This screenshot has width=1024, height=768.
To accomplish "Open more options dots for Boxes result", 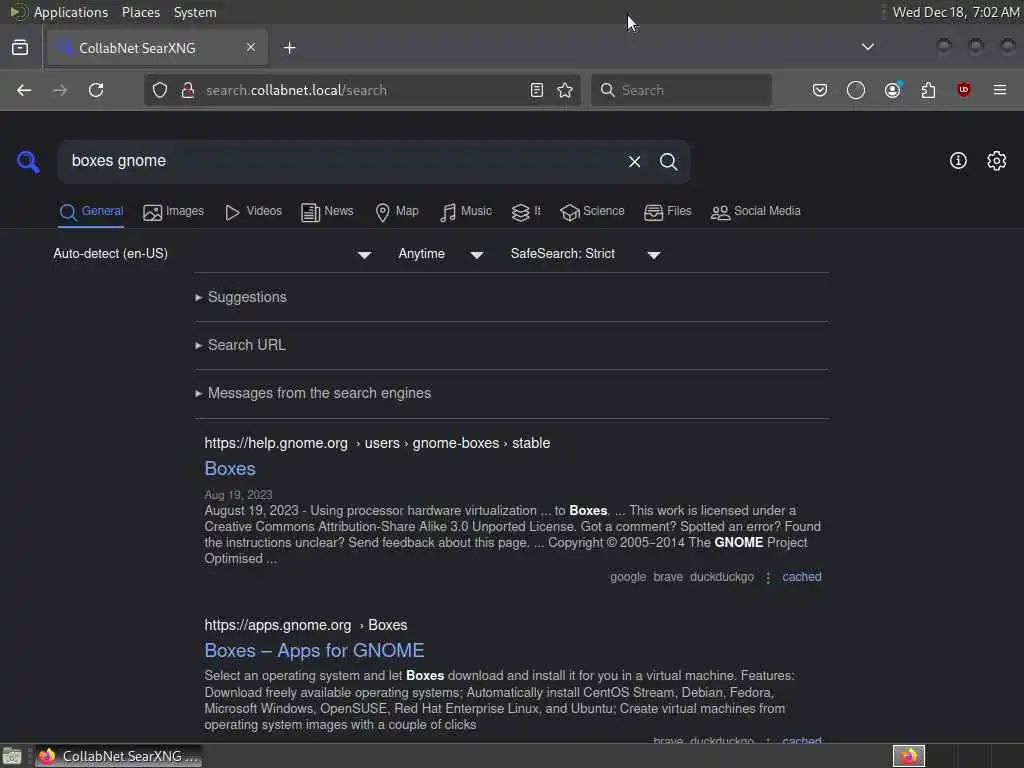I will coord(768,577).
